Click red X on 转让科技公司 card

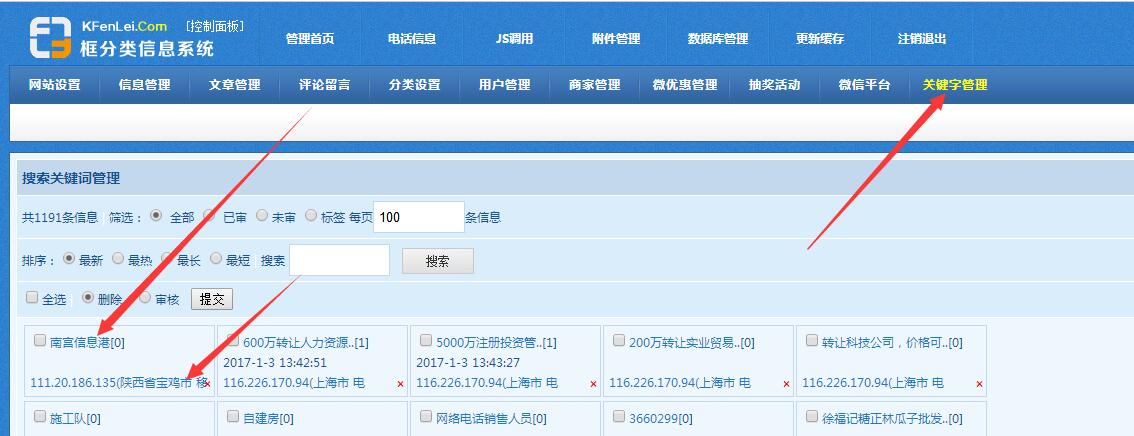coord(979,384)
